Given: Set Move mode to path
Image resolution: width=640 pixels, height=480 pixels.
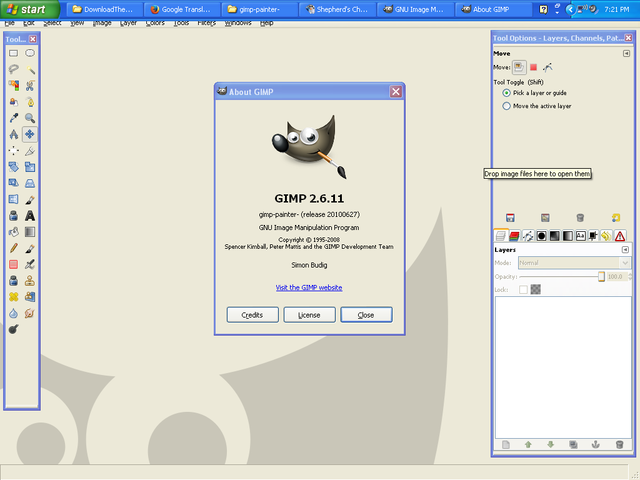Looking at the screenshot, I should pos(547,67).
